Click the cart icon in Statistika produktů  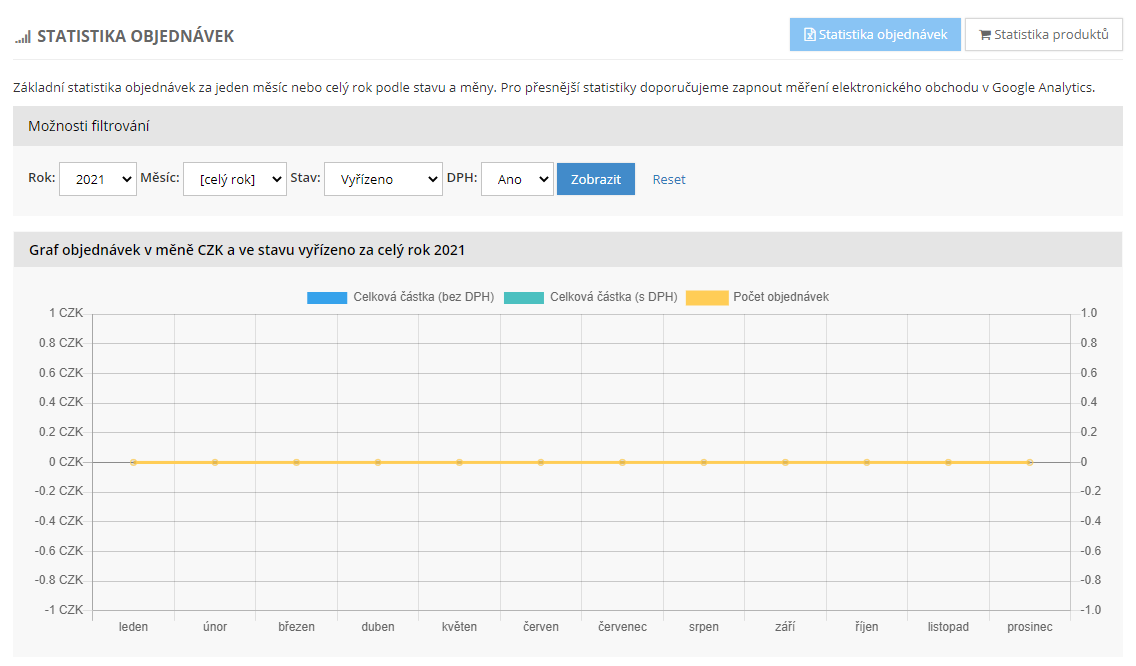[x=985, y=35]
